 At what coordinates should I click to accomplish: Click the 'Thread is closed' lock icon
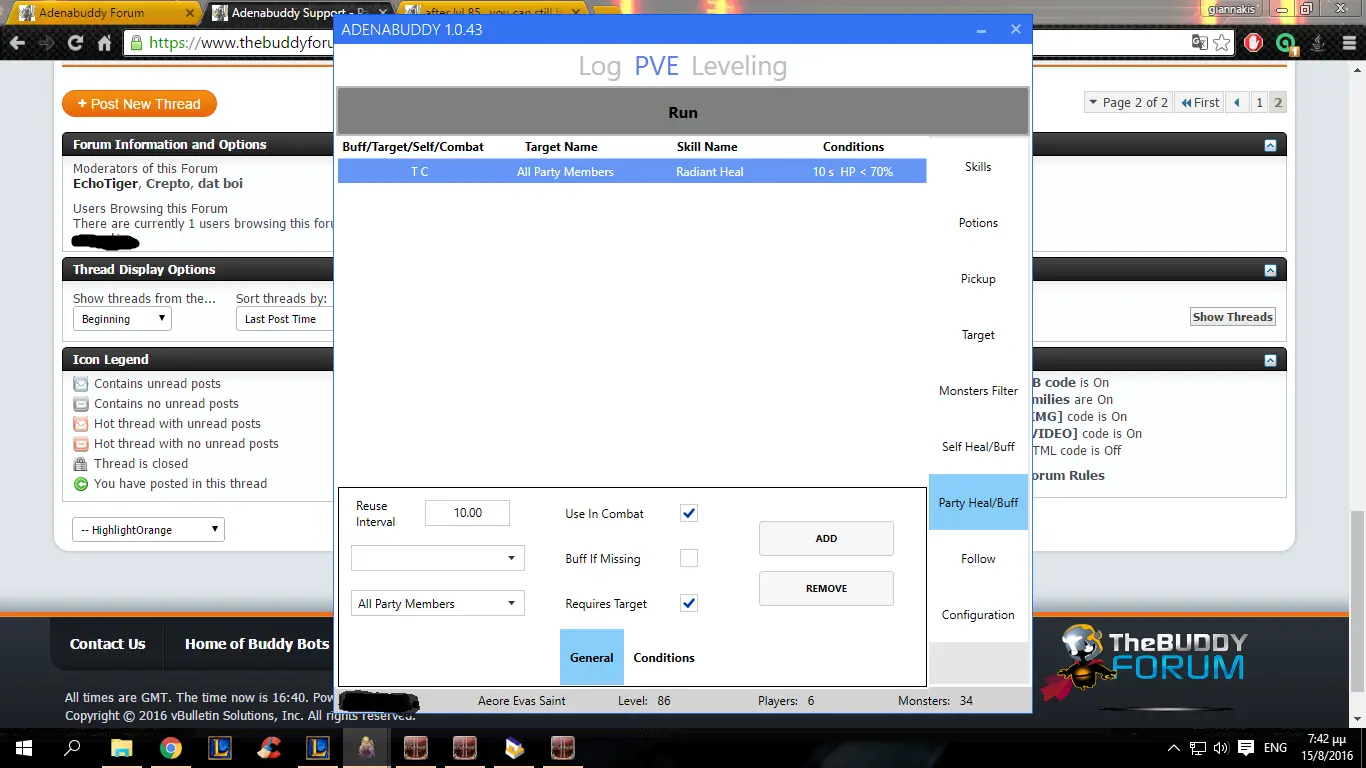click(81, 464)
